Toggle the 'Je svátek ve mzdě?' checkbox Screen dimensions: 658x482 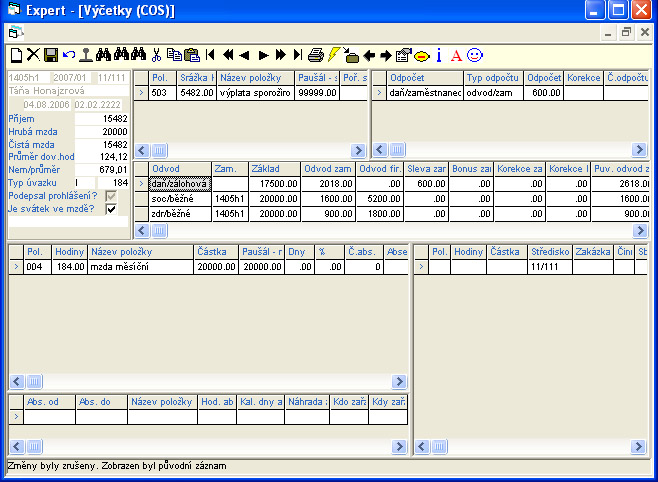(x=111, y=210)
